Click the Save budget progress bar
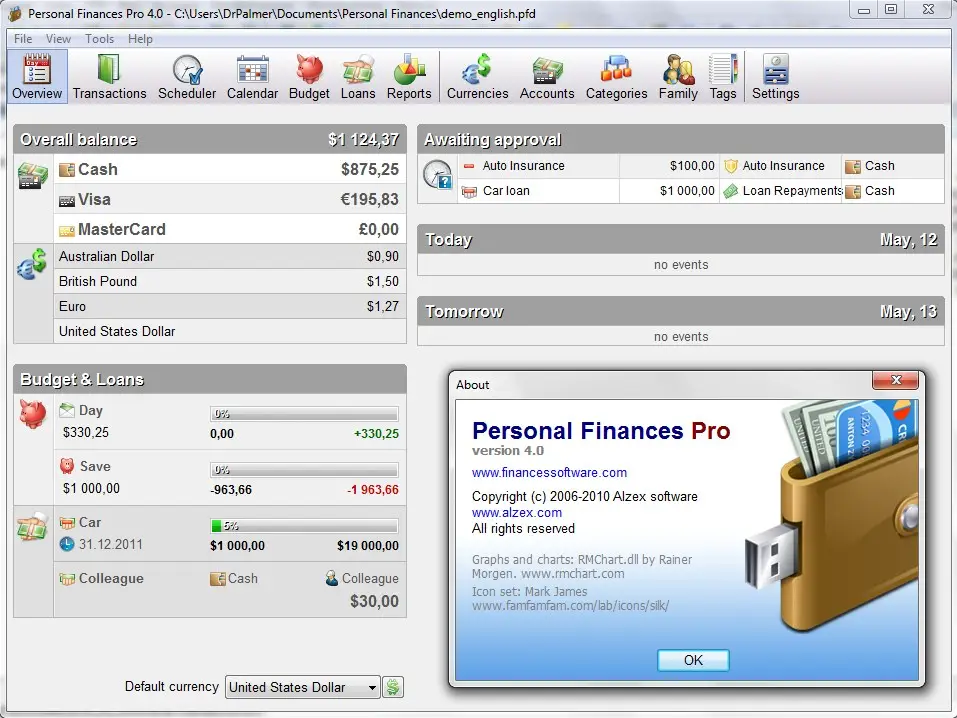This screenshot has width=957, height=718. pyautogui.click(x=304, y=470)
